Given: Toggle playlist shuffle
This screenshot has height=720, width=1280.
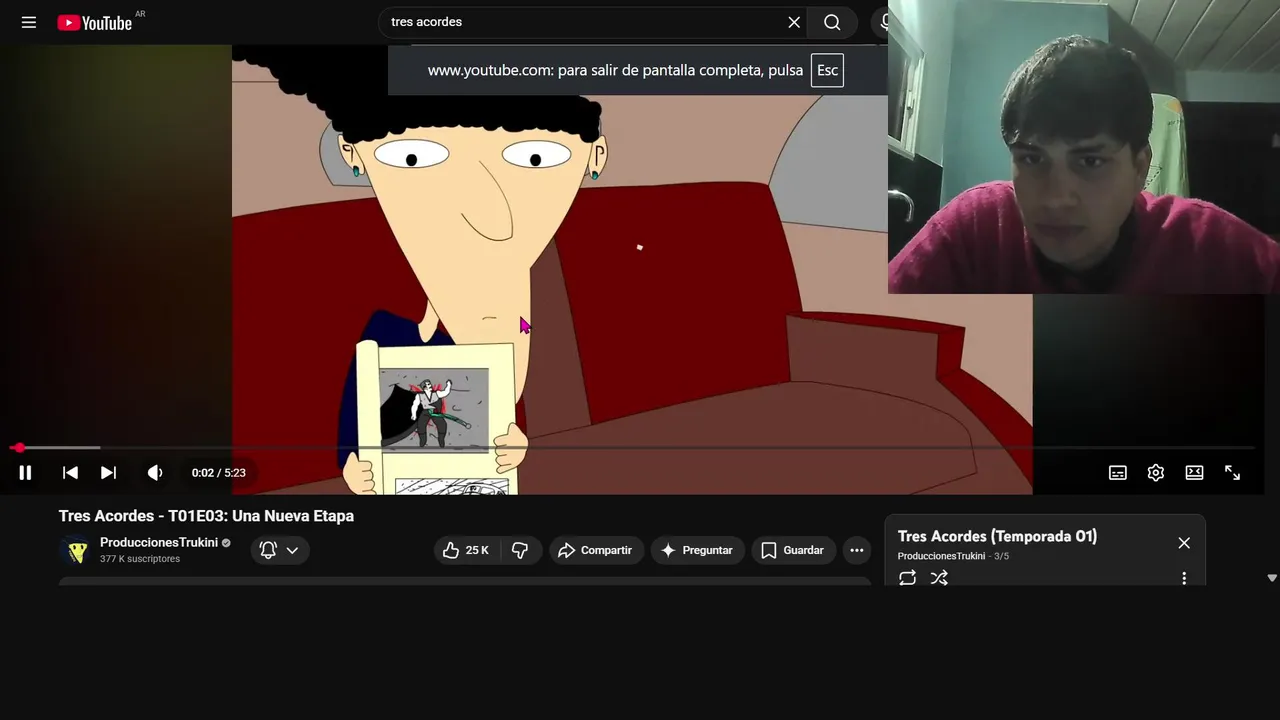Looking at the screenshot, I should pyautogui.click(x=939, y=578).
